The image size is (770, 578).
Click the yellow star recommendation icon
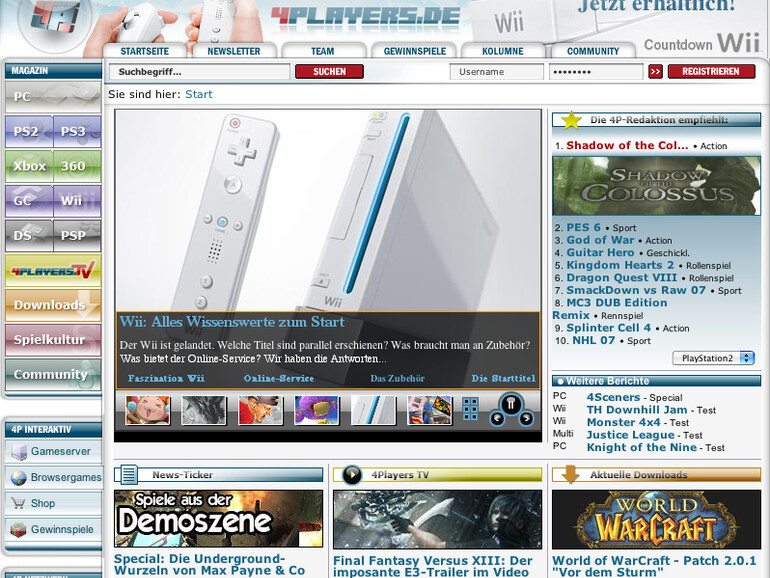click(571, 120)
